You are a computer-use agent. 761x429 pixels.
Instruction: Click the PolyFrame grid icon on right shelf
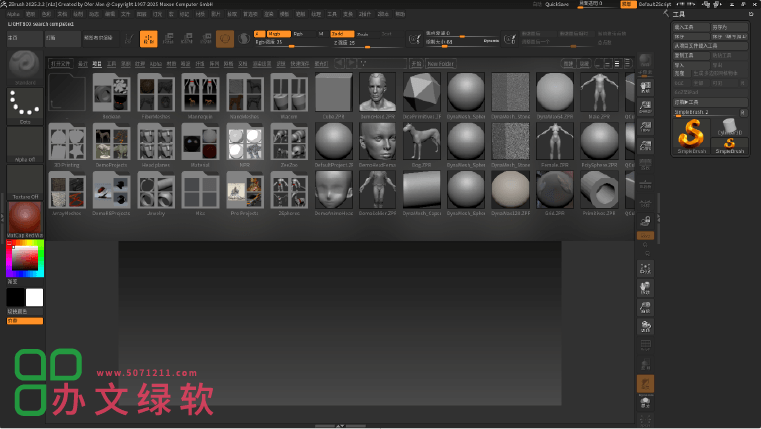pyautogui.click(x=645, y=346)
